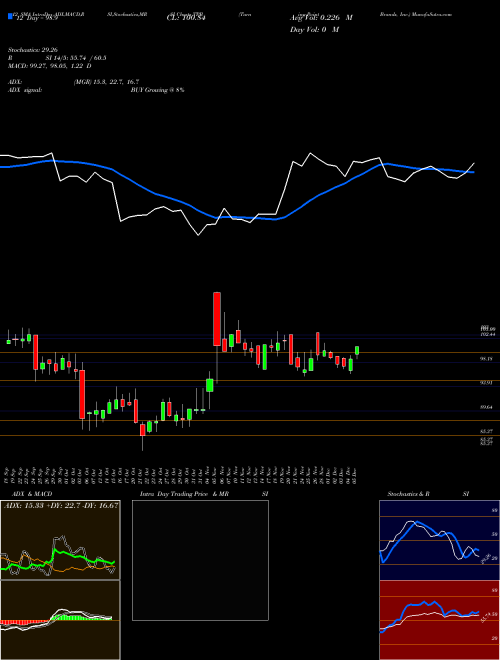
Task: Click the 'Avg Vol: 0.226 M' label
Action: [x=321, y=18]
